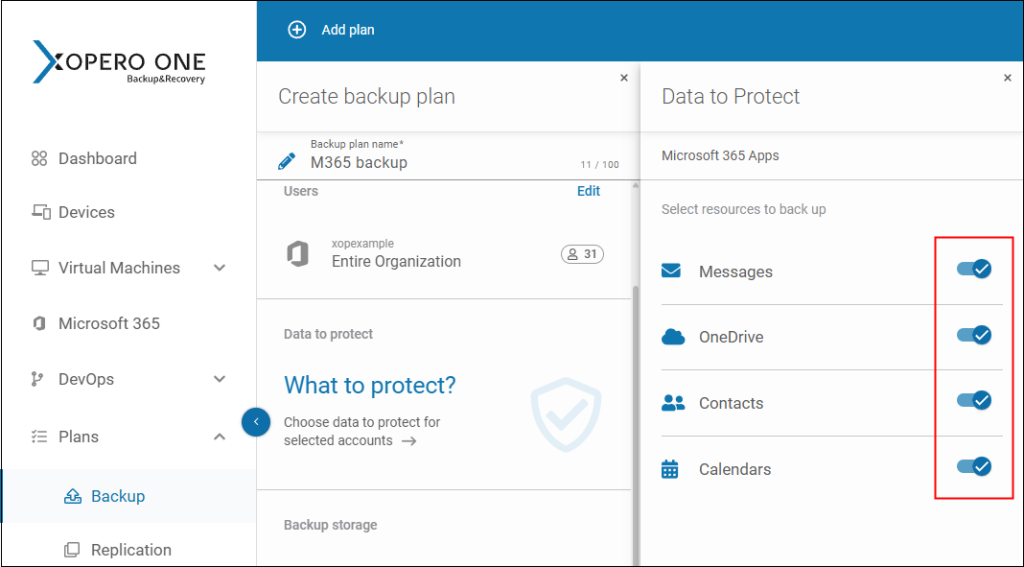
Task: Click the Calendars calendar icon
Action: point(670,469)
